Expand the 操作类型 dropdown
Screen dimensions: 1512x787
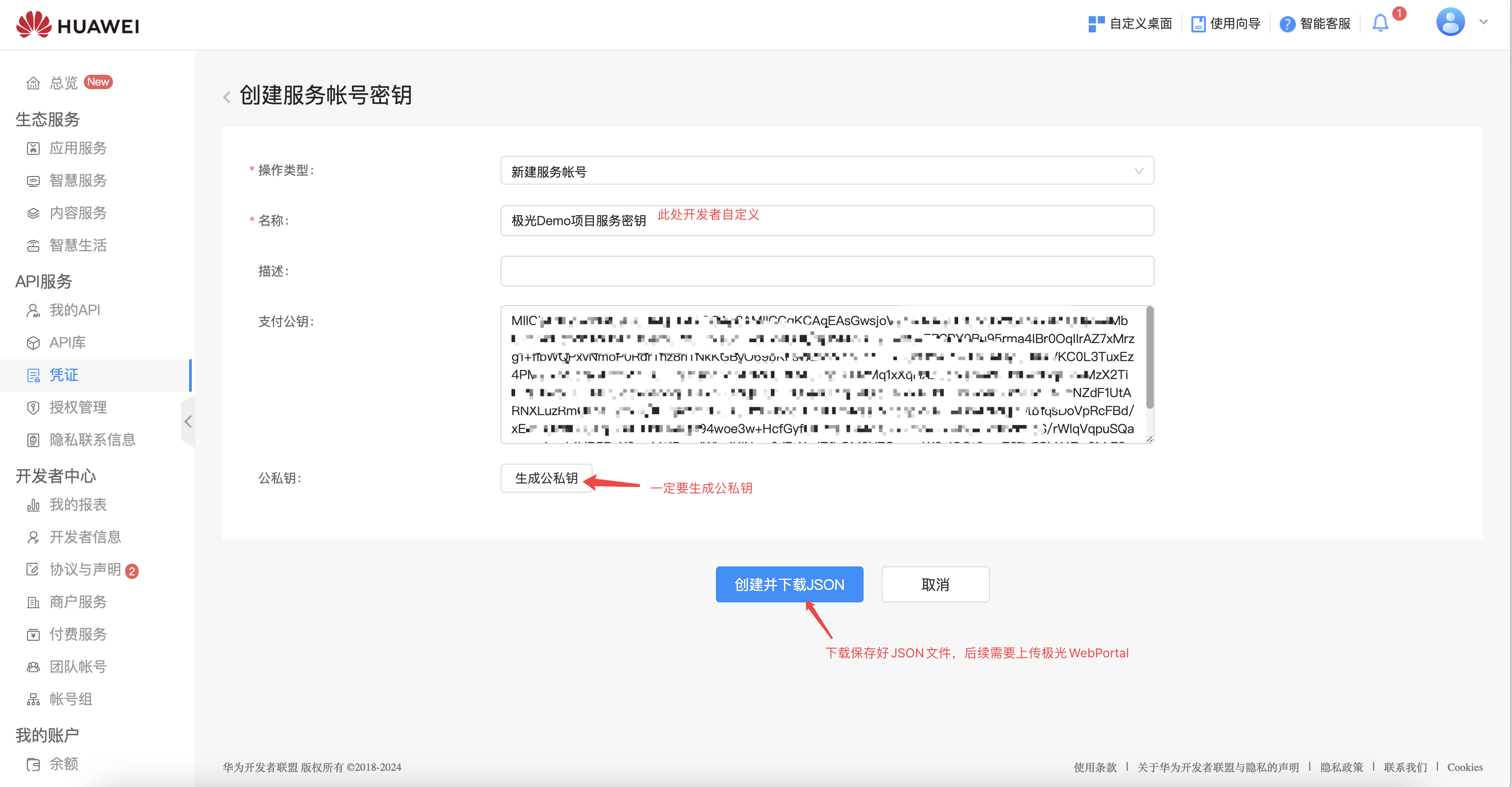click(826, 171)
